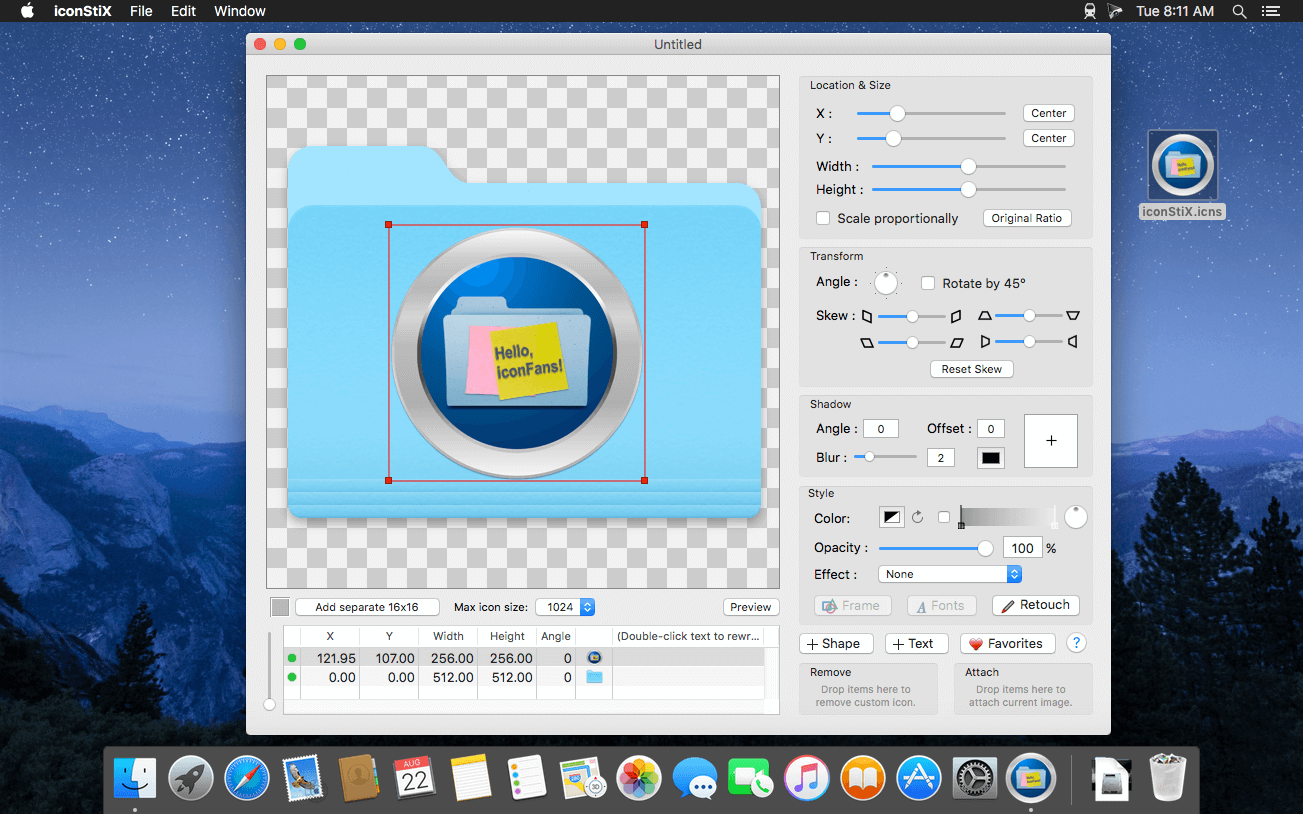Click the blue help question mark

[1076, 643]
